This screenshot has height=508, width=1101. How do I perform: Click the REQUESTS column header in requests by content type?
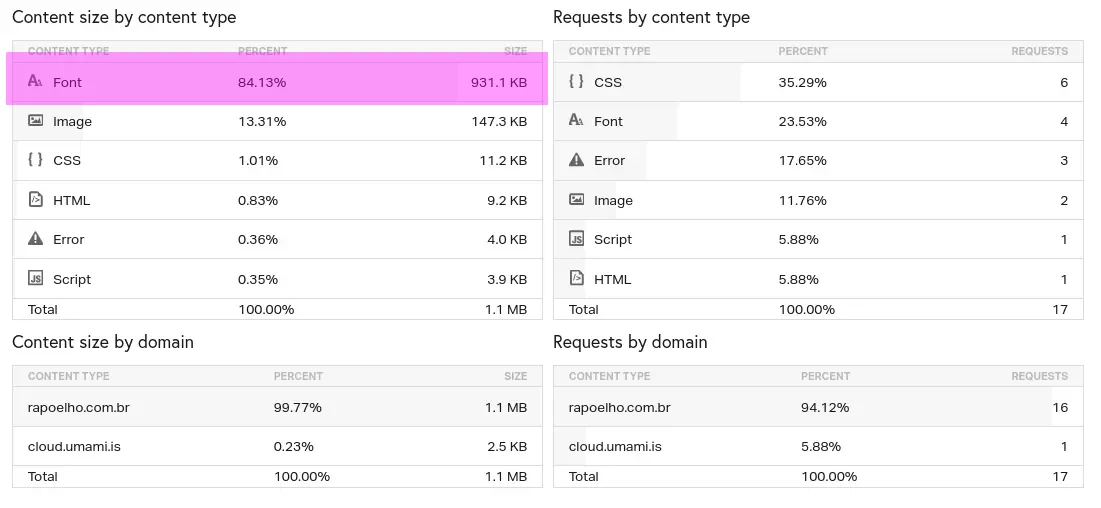pyautogui.click(x=1039, y=51)
